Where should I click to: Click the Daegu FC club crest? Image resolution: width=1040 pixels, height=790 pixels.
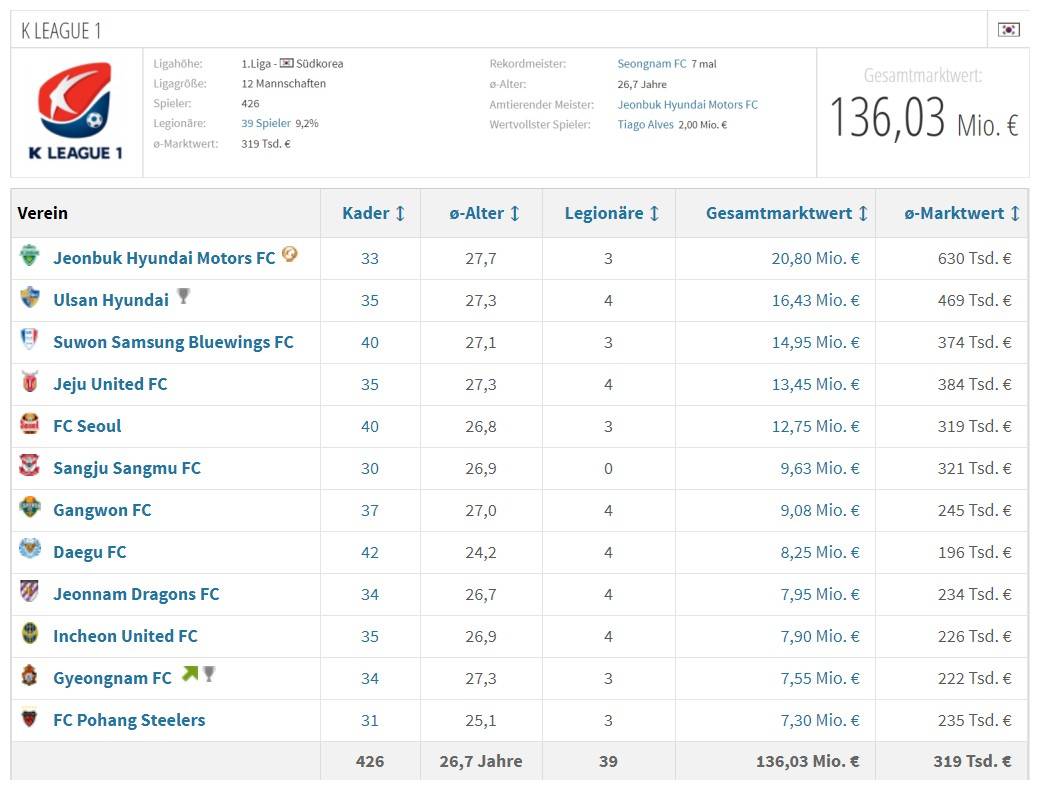point(29,551)
